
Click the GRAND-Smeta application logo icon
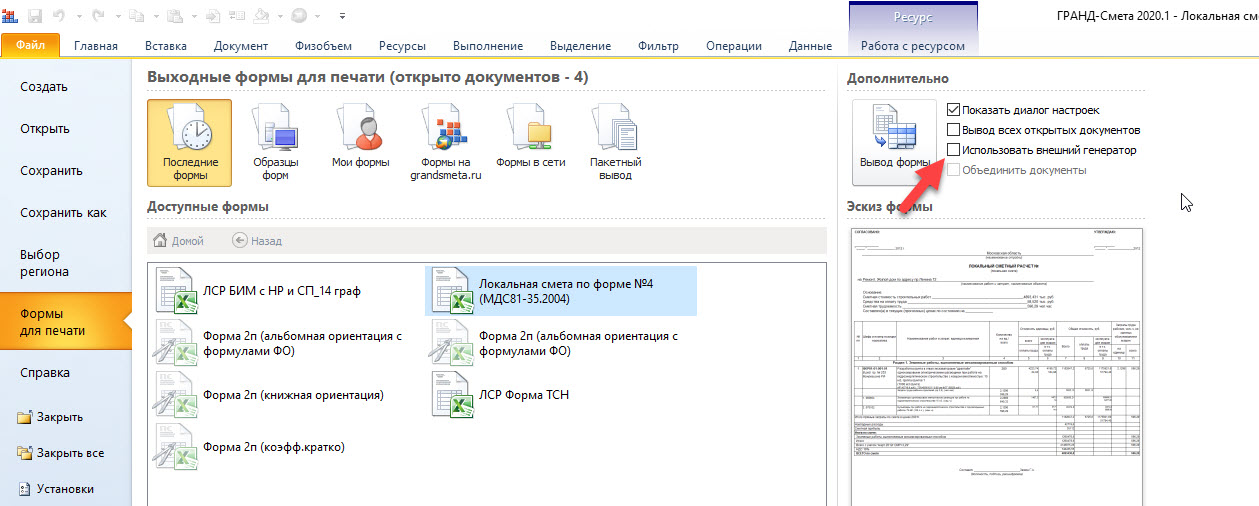pyautogui.click(x=9, y=15)
